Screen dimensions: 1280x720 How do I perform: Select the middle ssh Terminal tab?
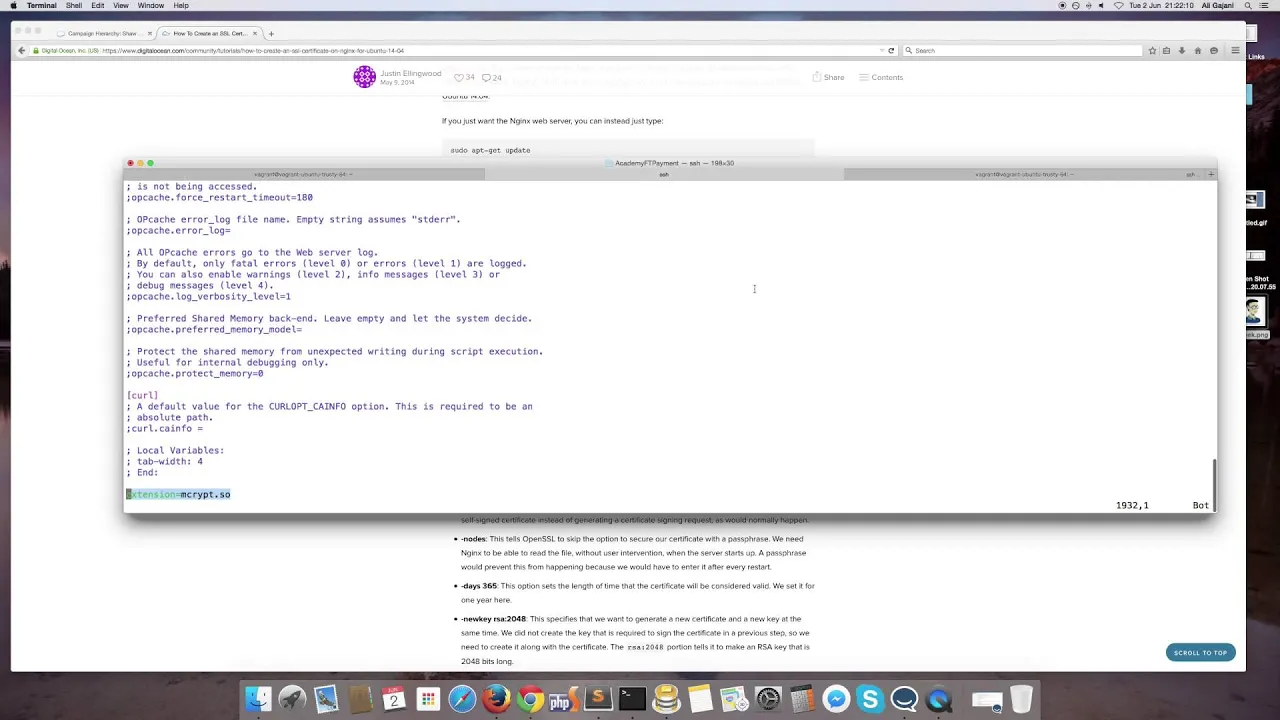[664, 174]
